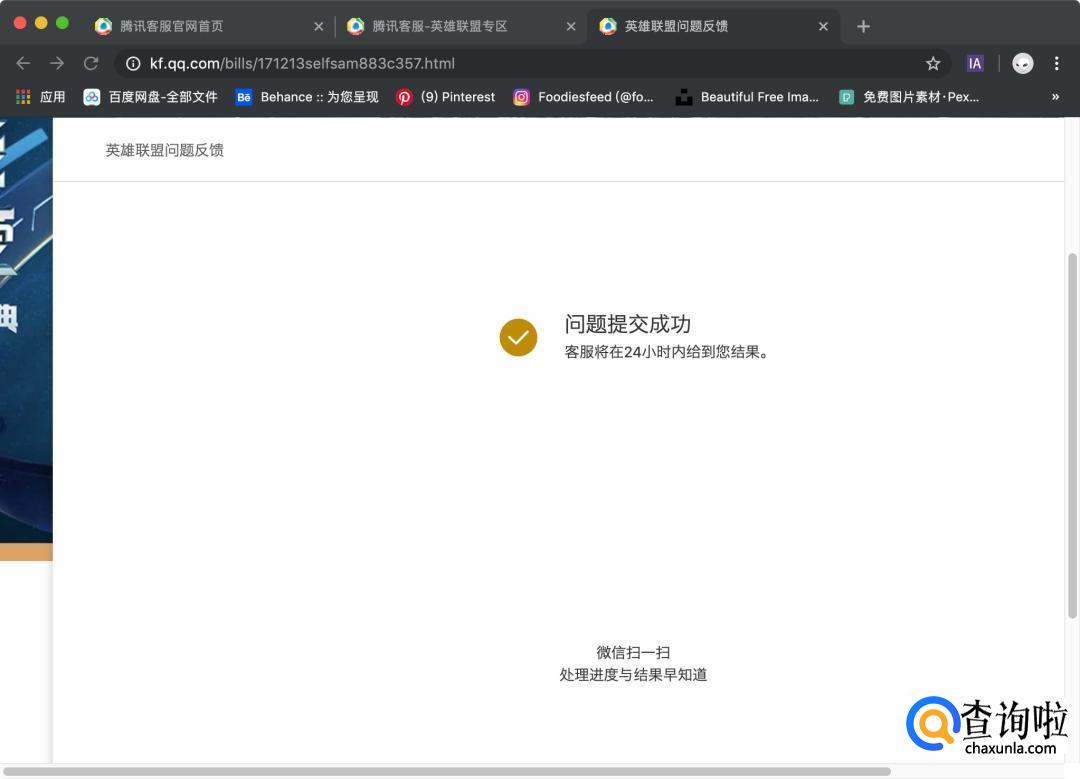Image resolution: width=1080 pixels, height=779 pixels.
Task: Close the 腾讯客服官网首页 tab
Action: (x=318, y=26)
